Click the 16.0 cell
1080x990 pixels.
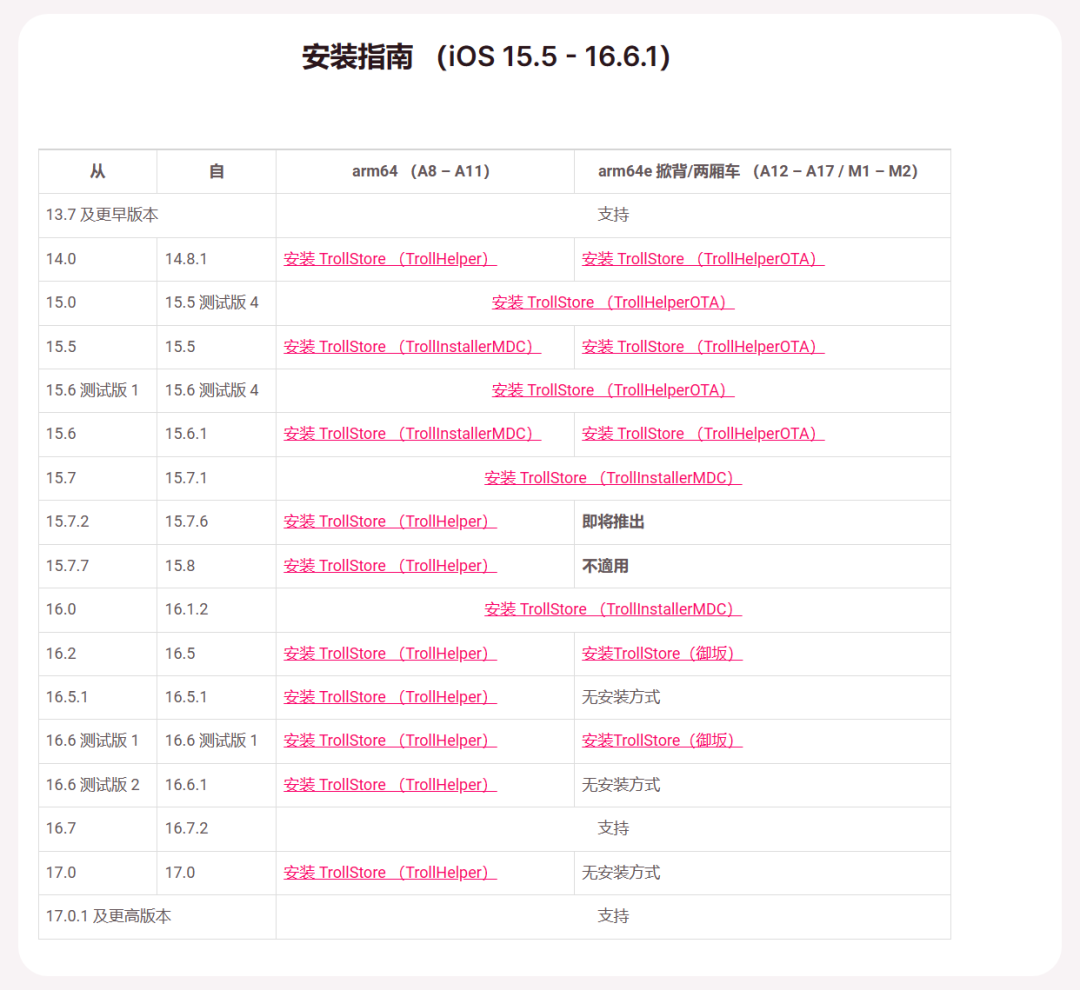click(98, 609)
